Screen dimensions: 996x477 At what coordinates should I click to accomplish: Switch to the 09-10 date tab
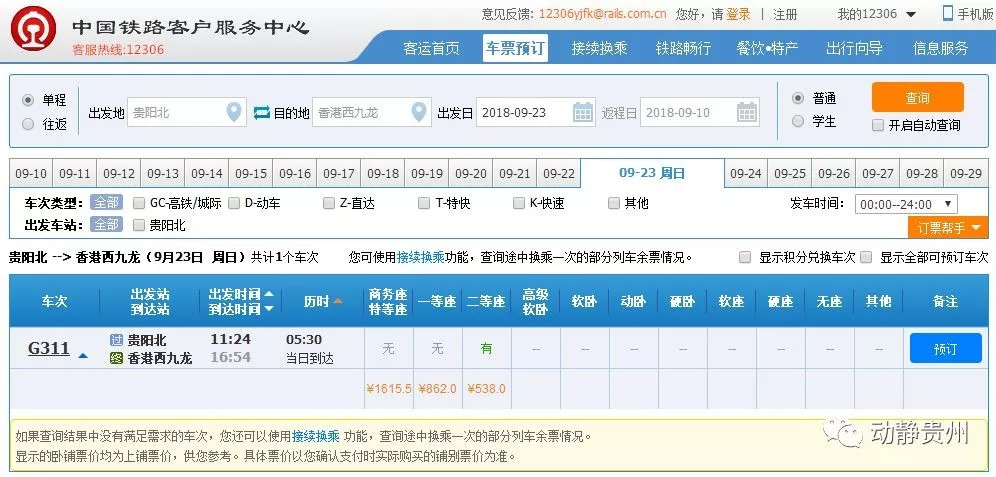[31, 173]
